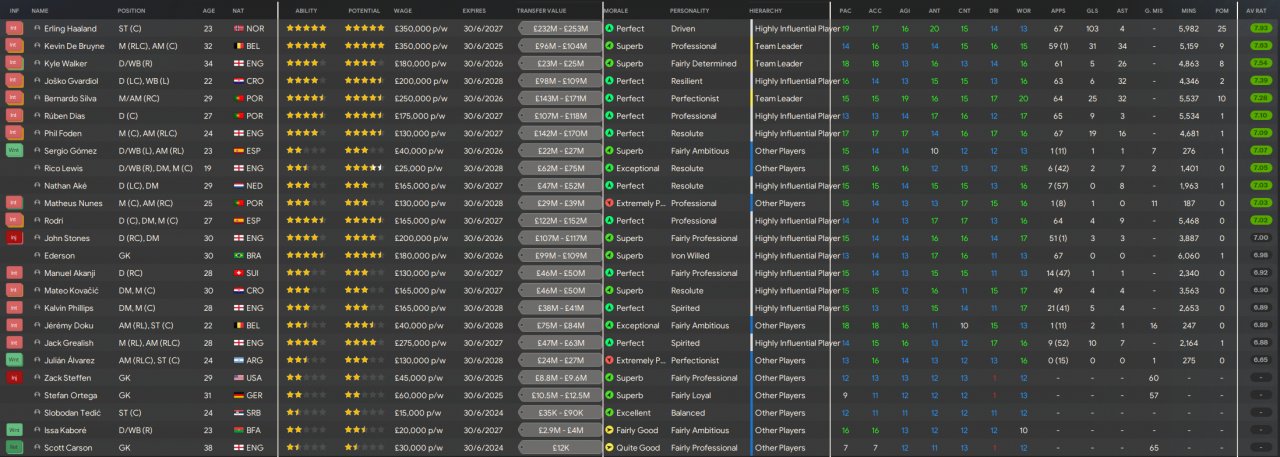
Task: Click the Wnt status badge beside Julián Álvarez
Action: 14,361
